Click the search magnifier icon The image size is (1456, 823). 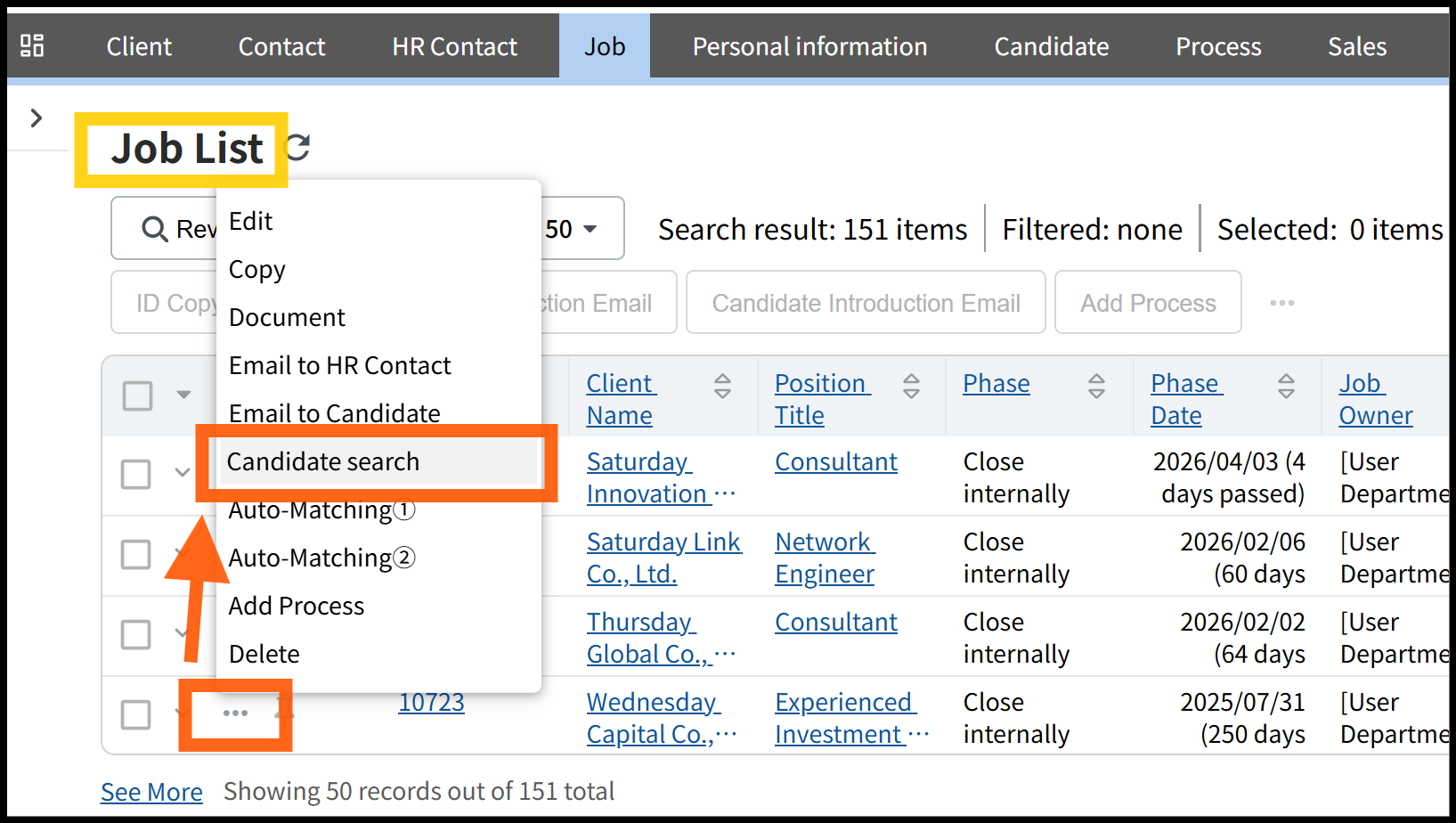(x=155, y=229)
